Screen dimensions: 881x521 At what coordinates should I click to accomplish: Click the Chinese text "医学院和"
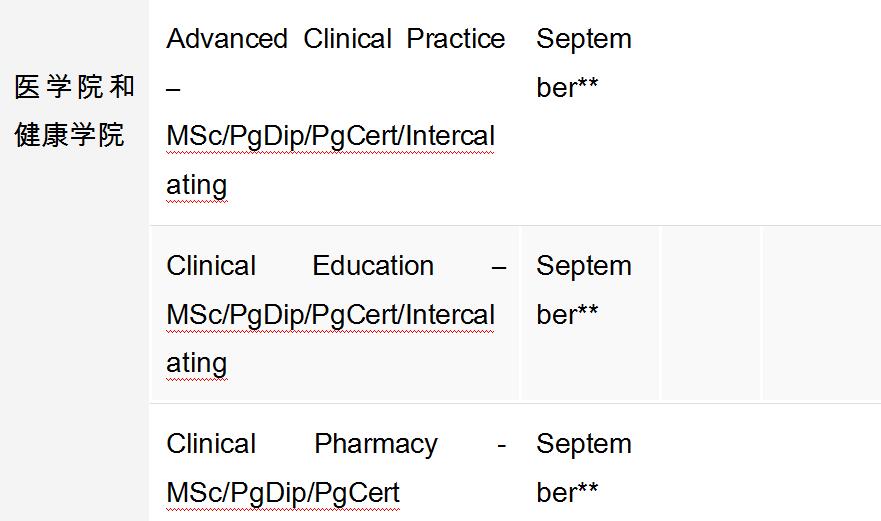[x=75, y=87]
